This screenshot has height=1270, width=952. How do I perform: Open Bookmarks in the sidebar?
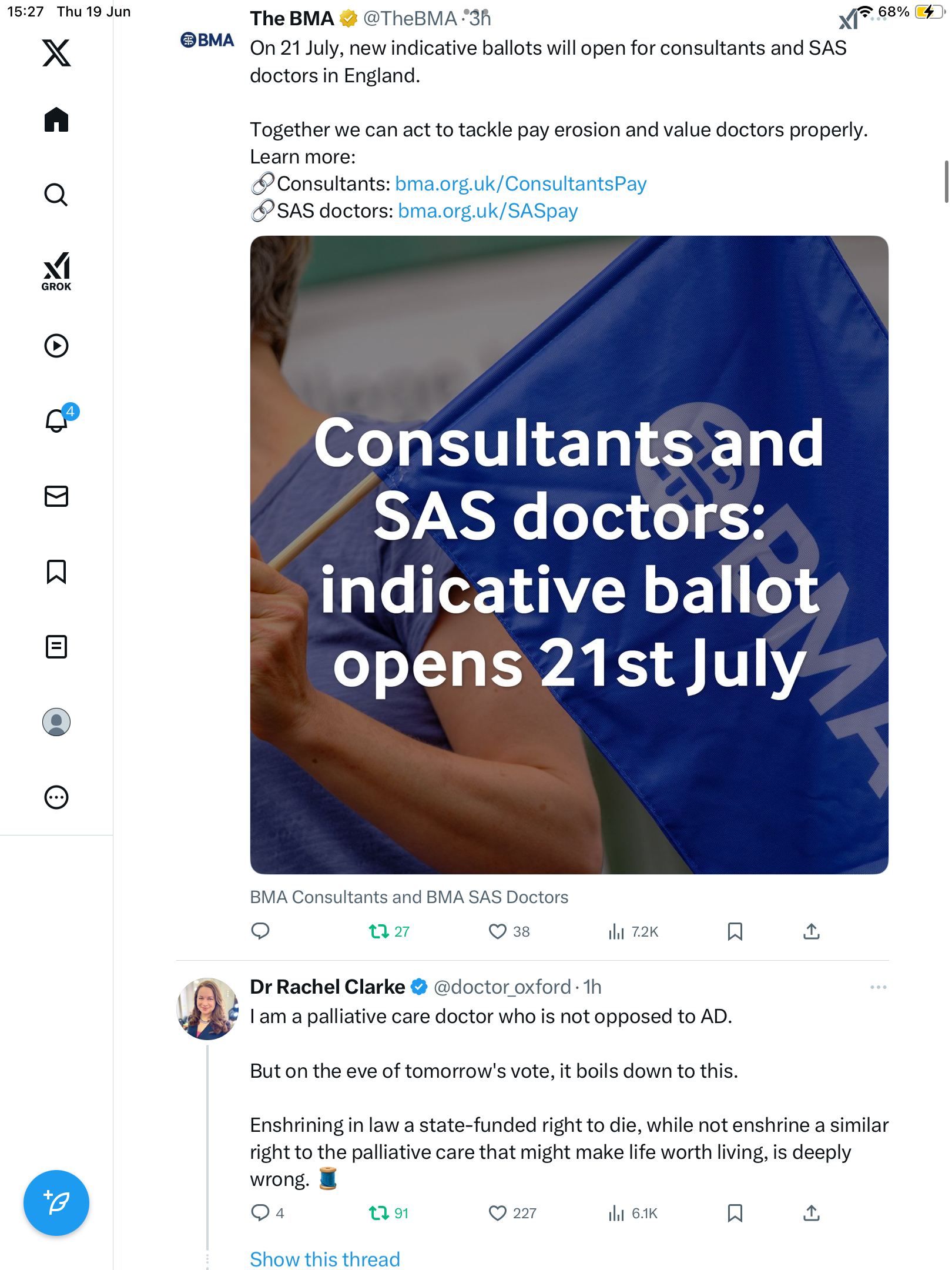point(56,571)
